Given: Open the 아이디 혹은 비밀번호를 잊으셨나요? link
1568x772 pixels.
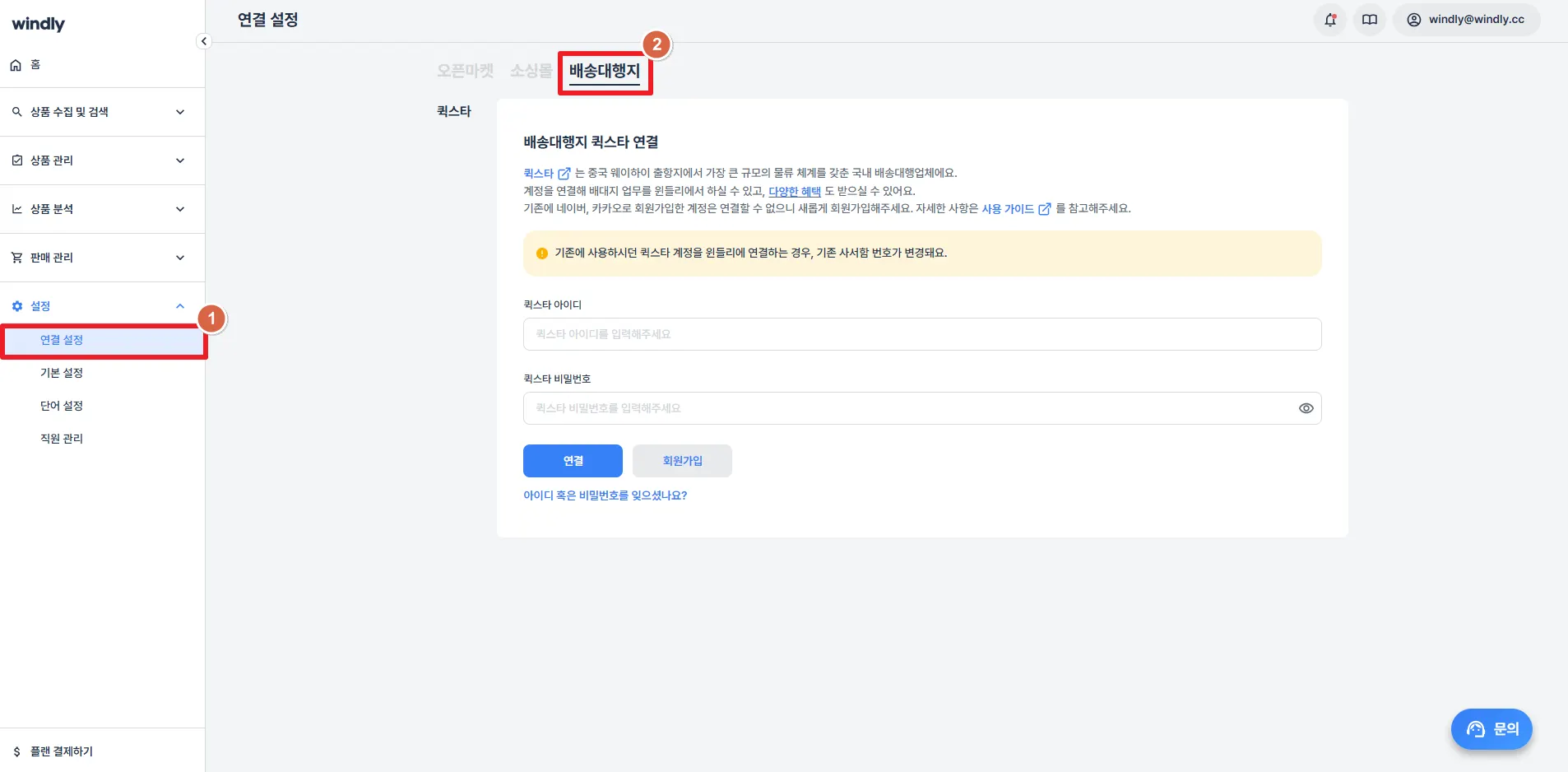Looking at the screenshot, I should [605, 495].
